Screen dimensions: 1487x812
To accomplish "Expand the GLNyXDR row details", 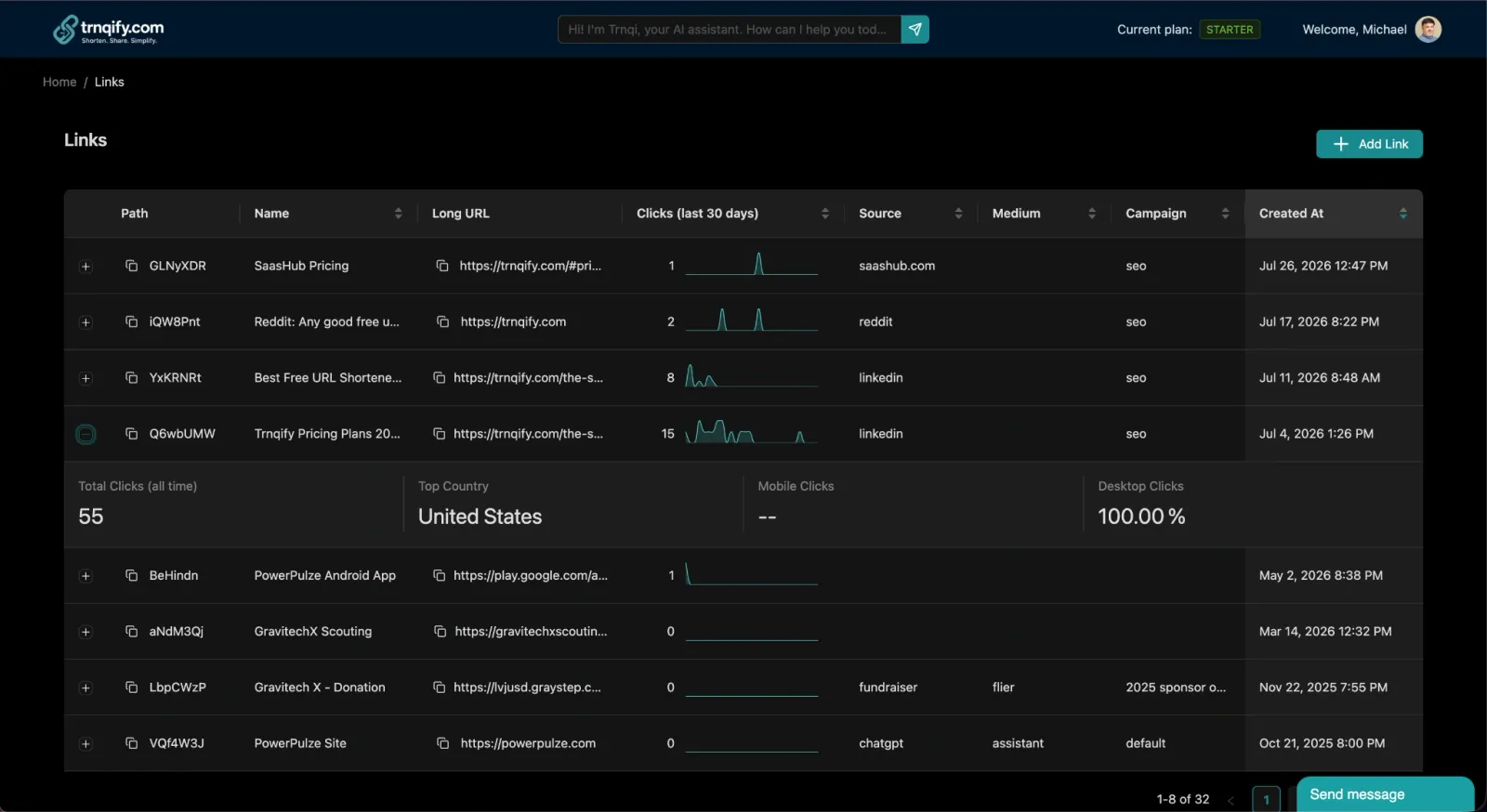I will (86, 267).
